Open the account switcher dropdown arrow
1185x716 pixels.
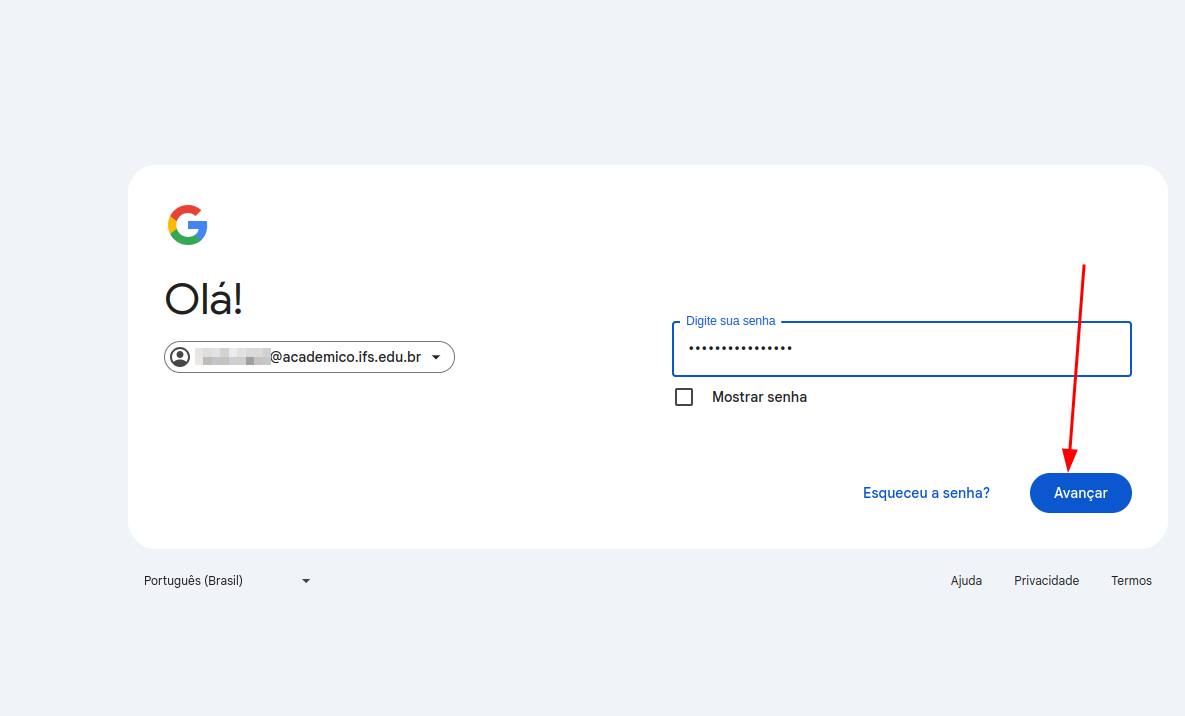click(436, 357)
